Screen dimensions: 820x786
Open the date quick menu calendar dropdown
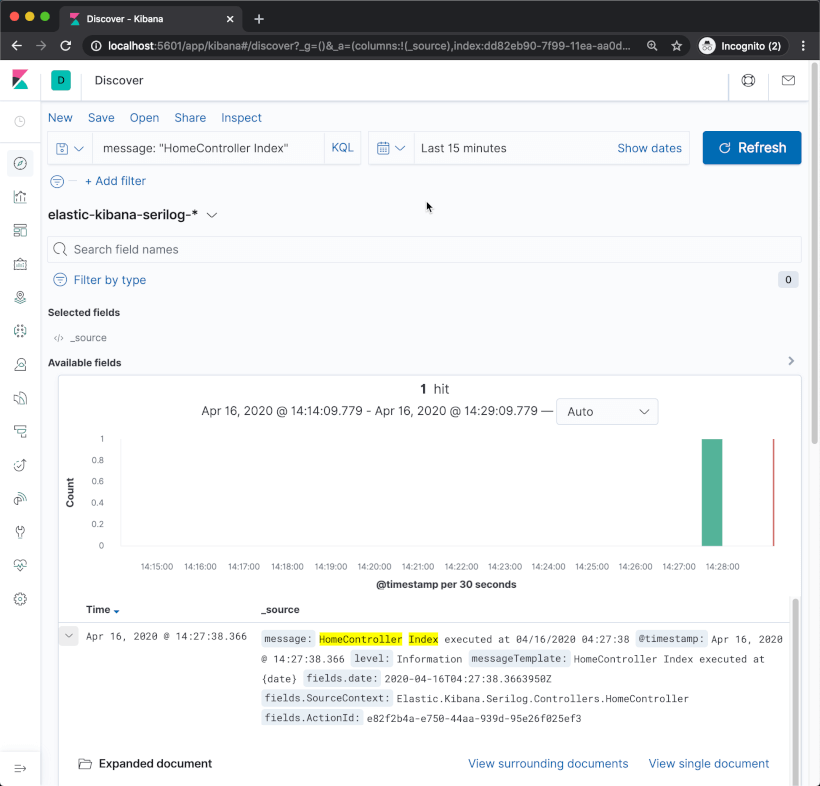click(391, 149)
